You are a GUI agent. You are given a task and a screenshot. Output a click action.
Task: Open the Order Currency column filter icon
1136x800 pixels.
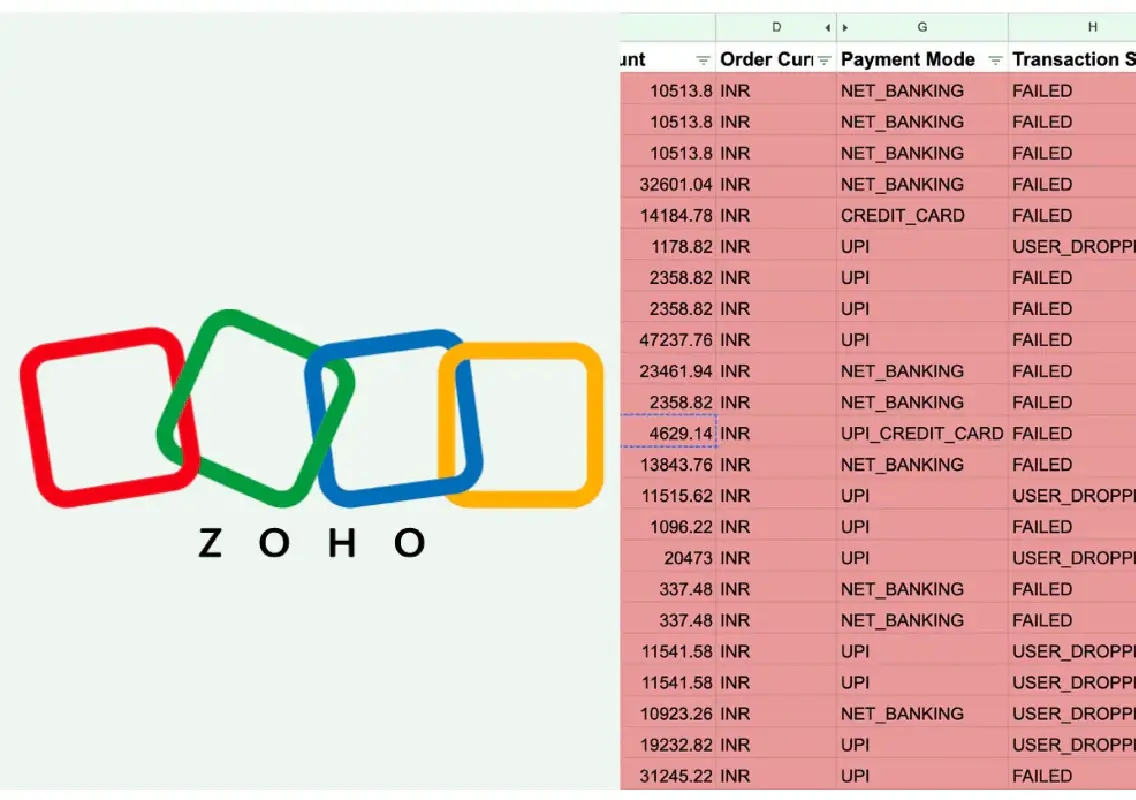point(824,60)
